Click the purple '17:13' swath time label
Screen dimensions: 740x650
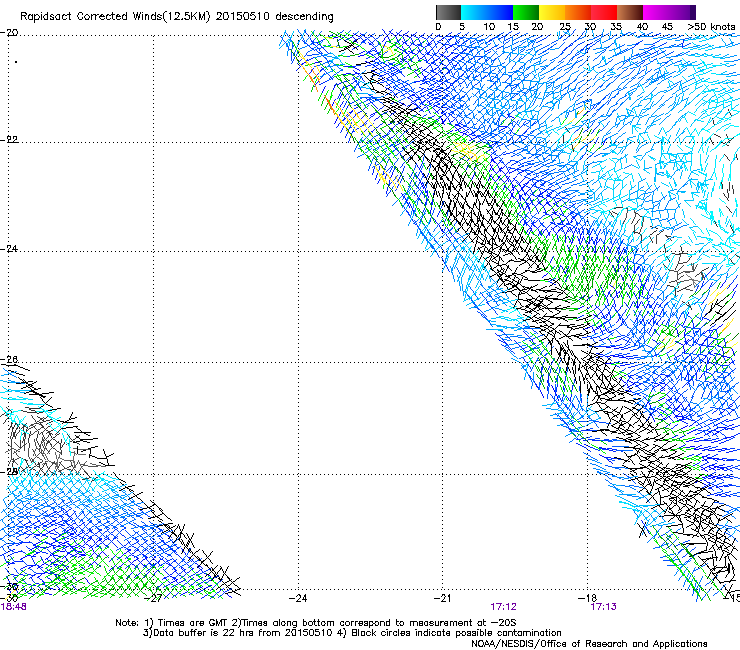pos(603,607)
